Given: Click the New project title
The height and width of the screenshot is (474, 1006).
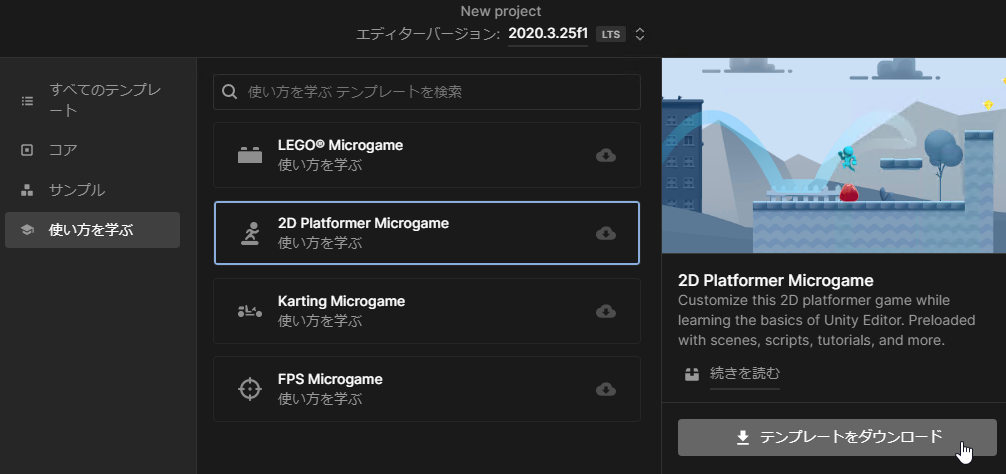Looking at the screenshot, I should (500, 12).
